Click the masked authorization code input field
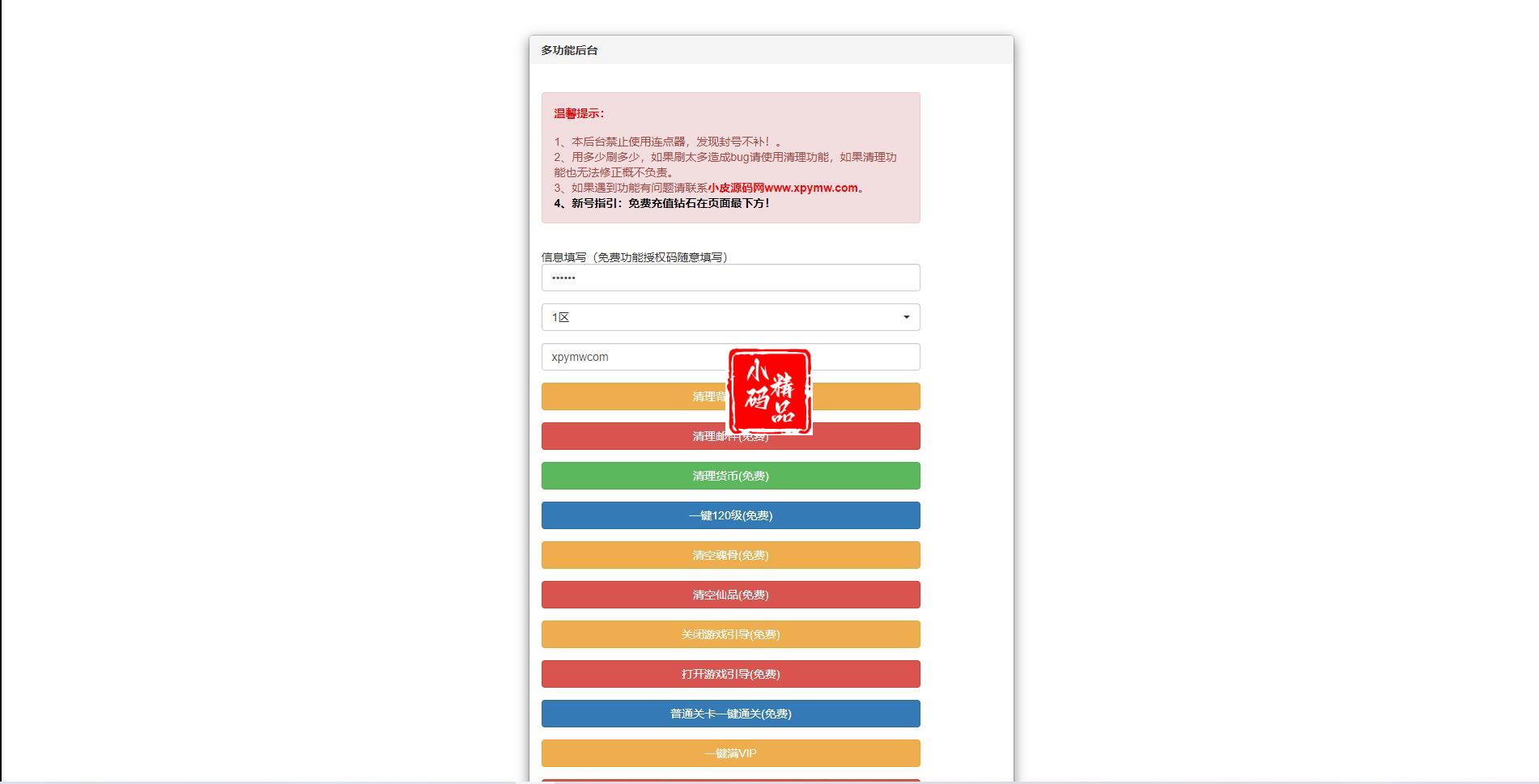Image resolution: width=1539 pixels, height=784 pixels. click(730, 278)
